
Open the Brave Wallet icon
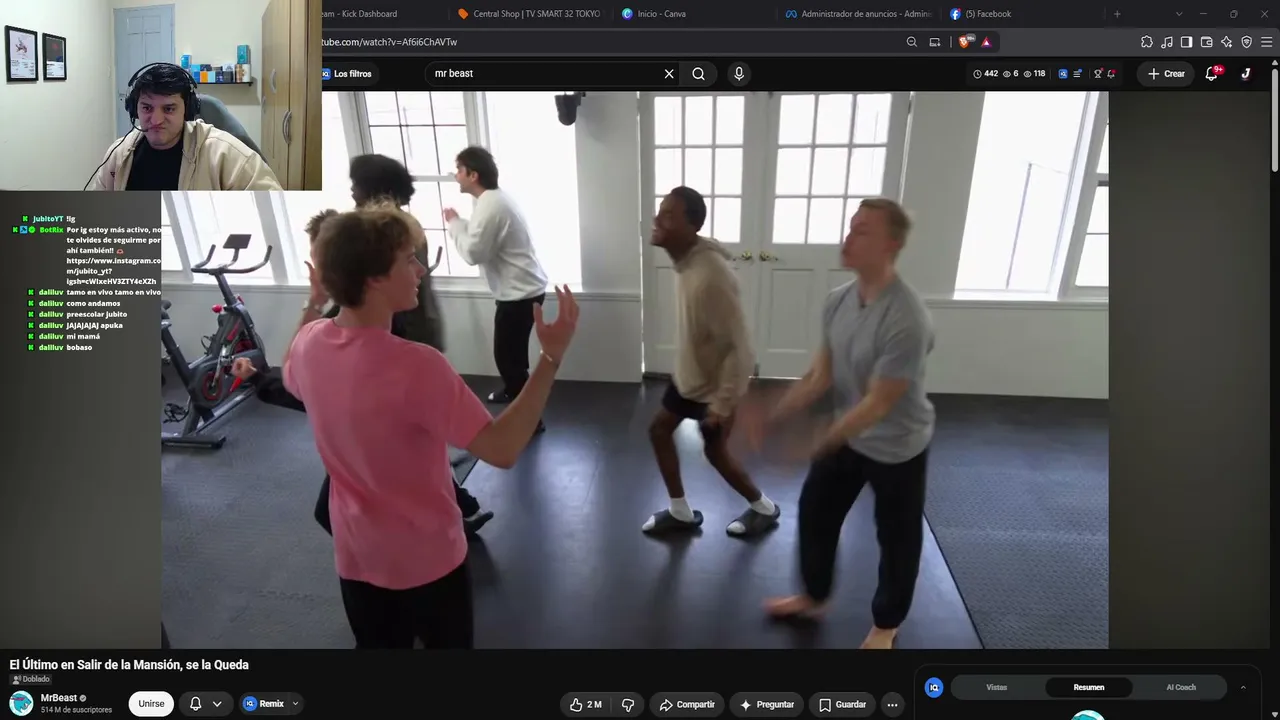(1206, 42)
